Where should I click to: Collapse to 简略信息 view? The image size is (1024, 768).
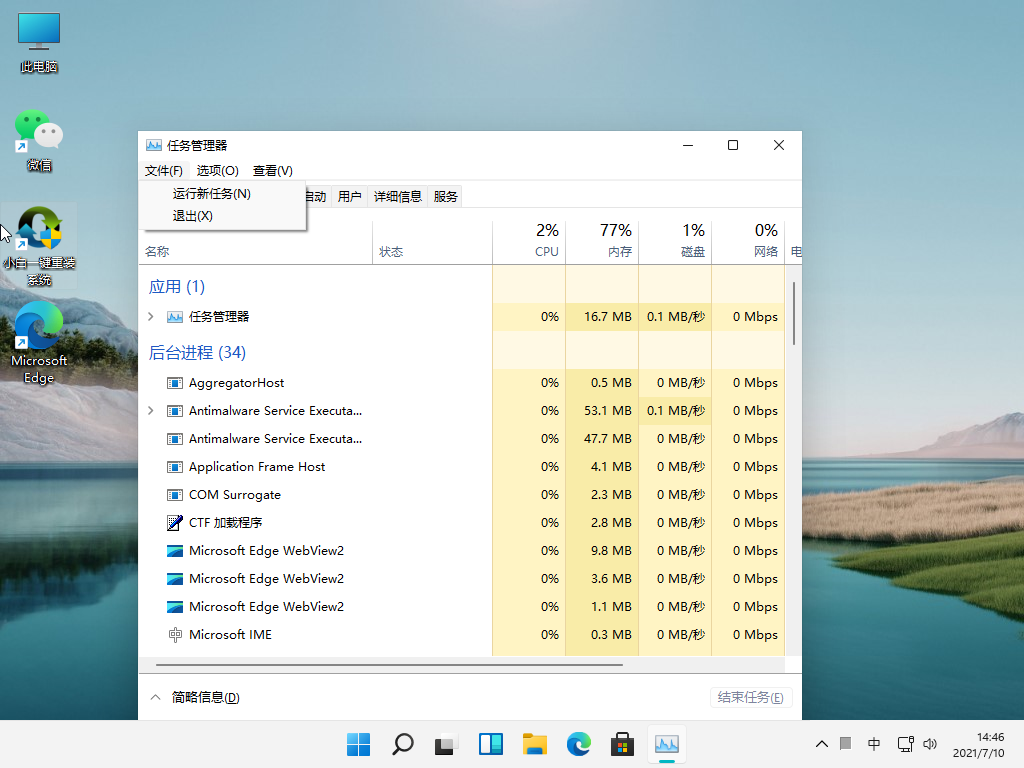(194, 697)
